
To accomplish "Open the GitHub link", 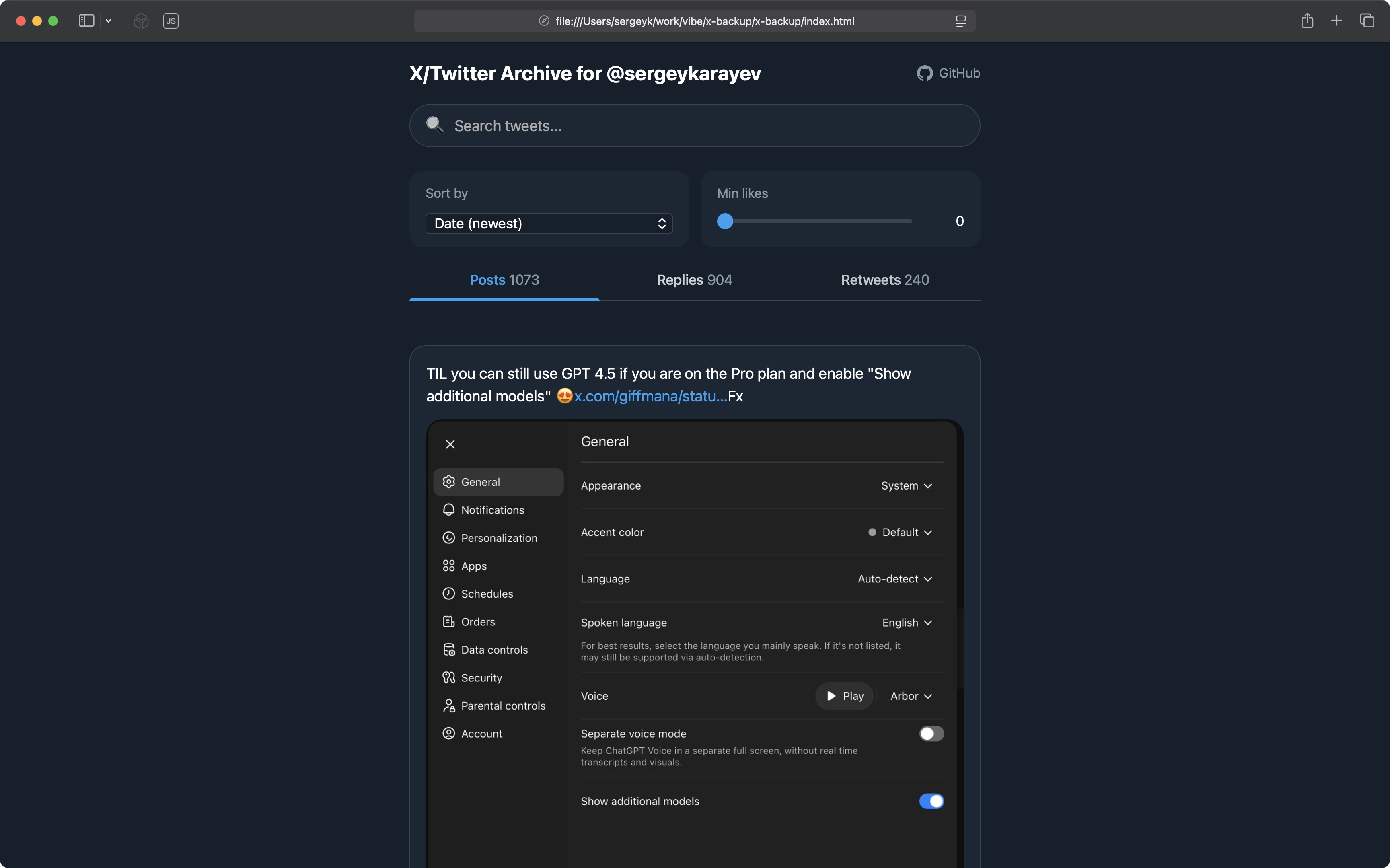I will pos(949,73).
